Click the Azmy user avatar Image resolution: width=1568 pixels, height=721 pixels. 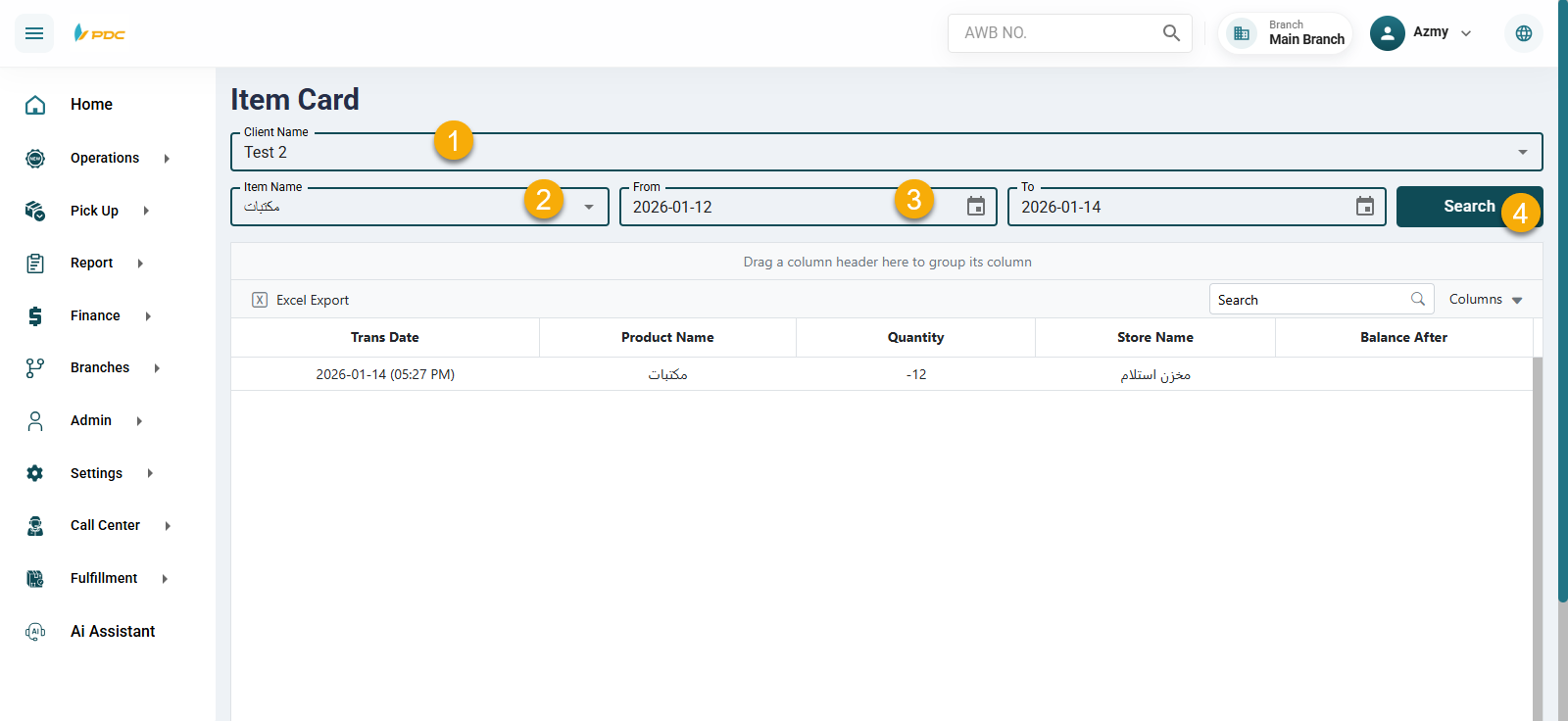click(1387, 33)
